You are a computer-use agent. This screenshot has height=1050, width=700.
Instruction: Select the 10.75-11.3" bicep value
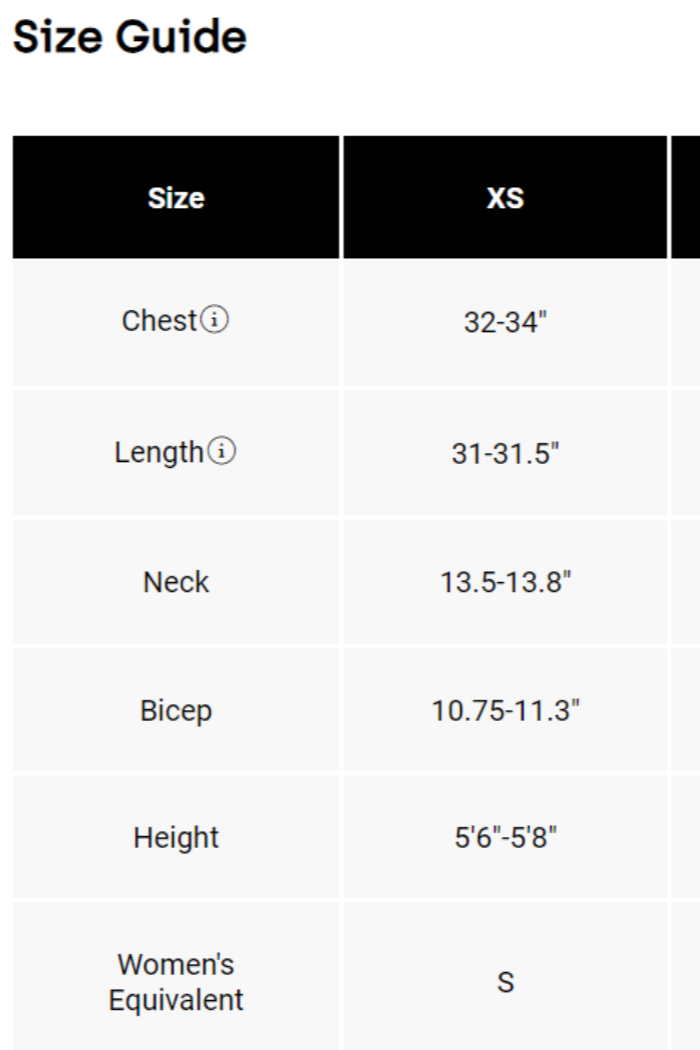tap(505, 711)
